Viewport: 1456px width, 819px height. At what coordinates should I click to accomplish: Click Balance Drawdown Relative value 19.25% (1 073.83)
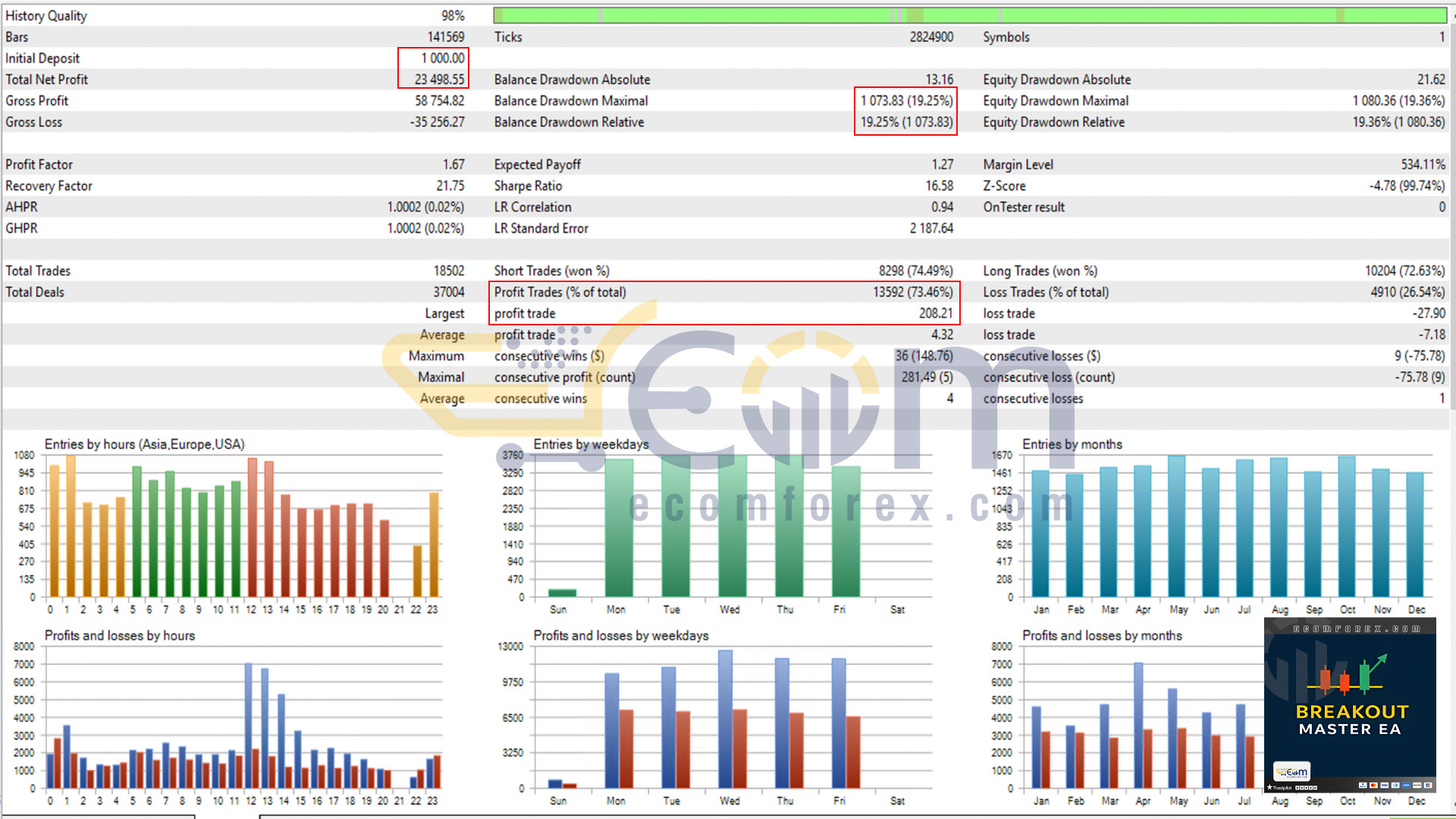click(x=907, y=122)
